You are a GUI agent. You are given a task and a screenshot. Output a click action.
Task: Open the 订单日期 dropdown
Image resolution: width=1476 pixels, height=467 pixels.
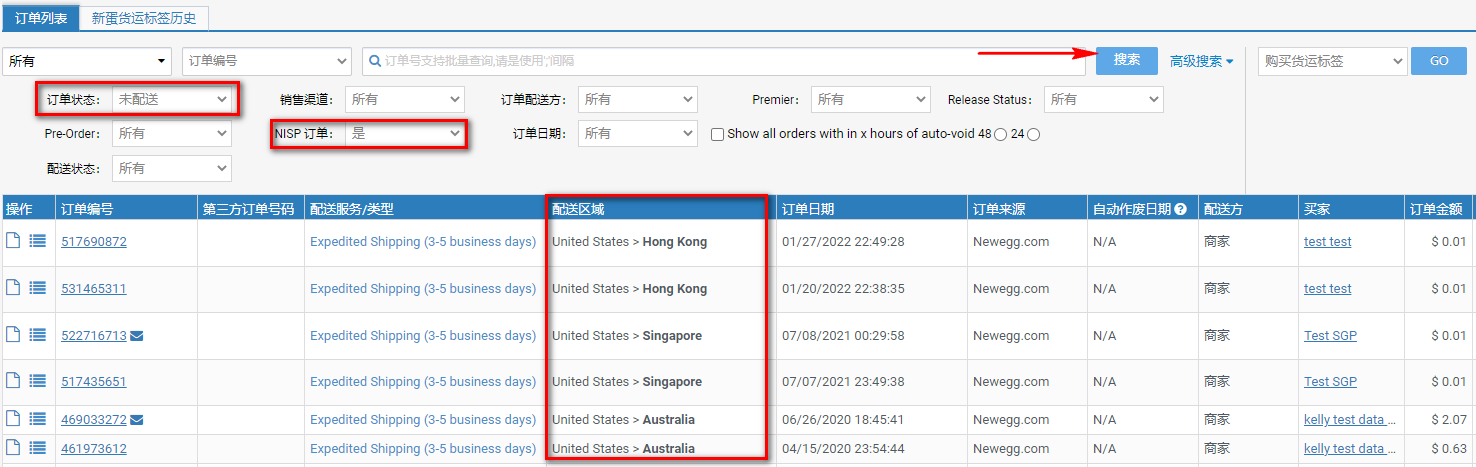637,133
